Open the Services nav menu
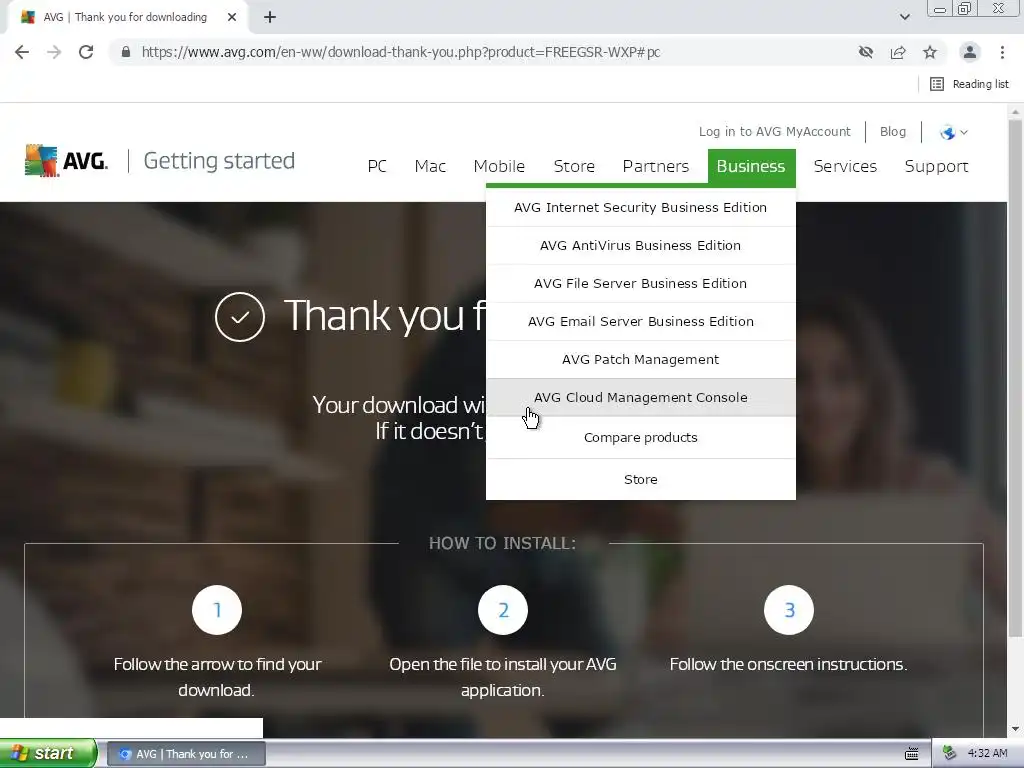1024x768 pixels. coord(845,167)
